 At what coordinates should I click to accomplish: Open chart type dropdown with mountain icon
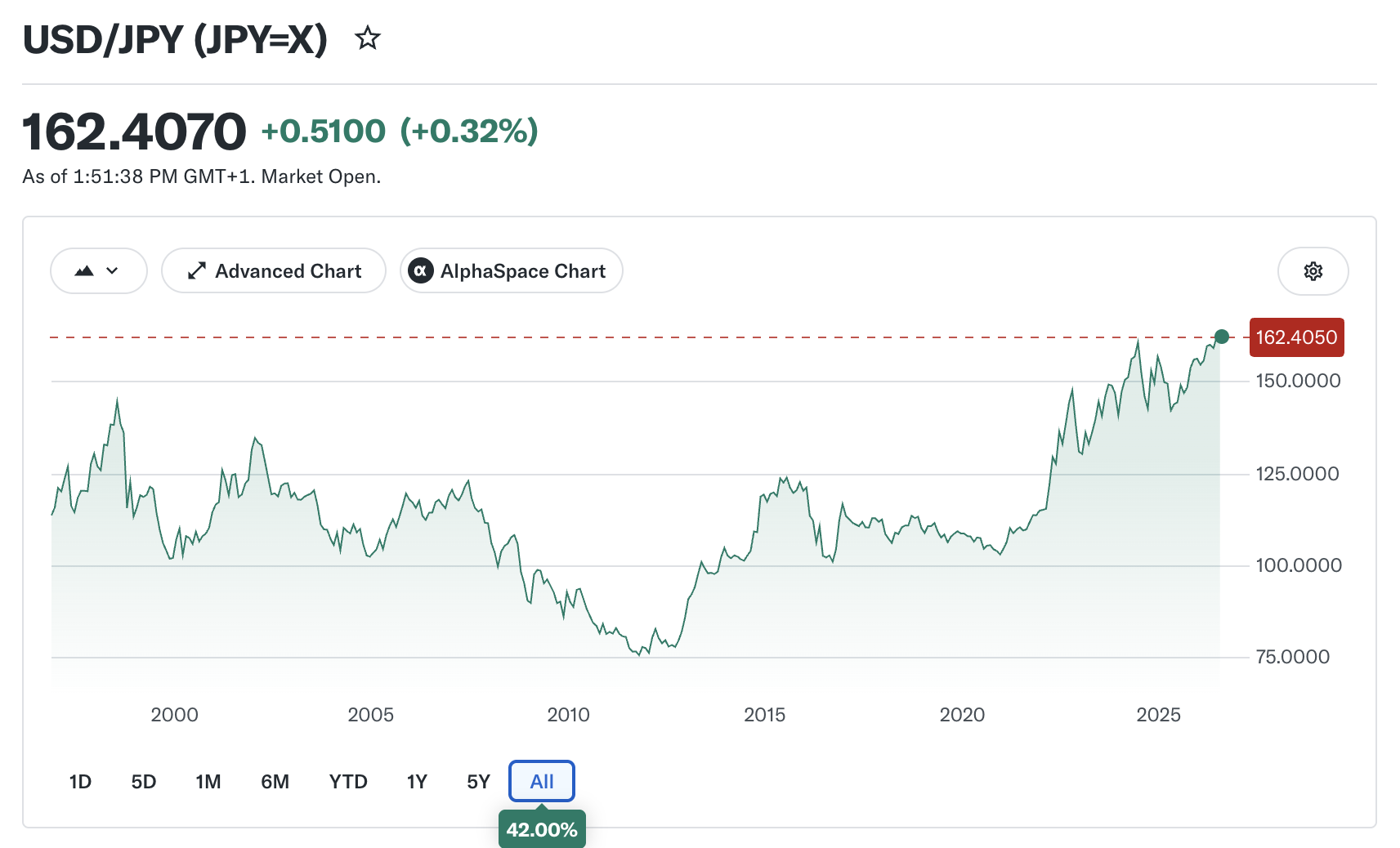coord(99,271)
